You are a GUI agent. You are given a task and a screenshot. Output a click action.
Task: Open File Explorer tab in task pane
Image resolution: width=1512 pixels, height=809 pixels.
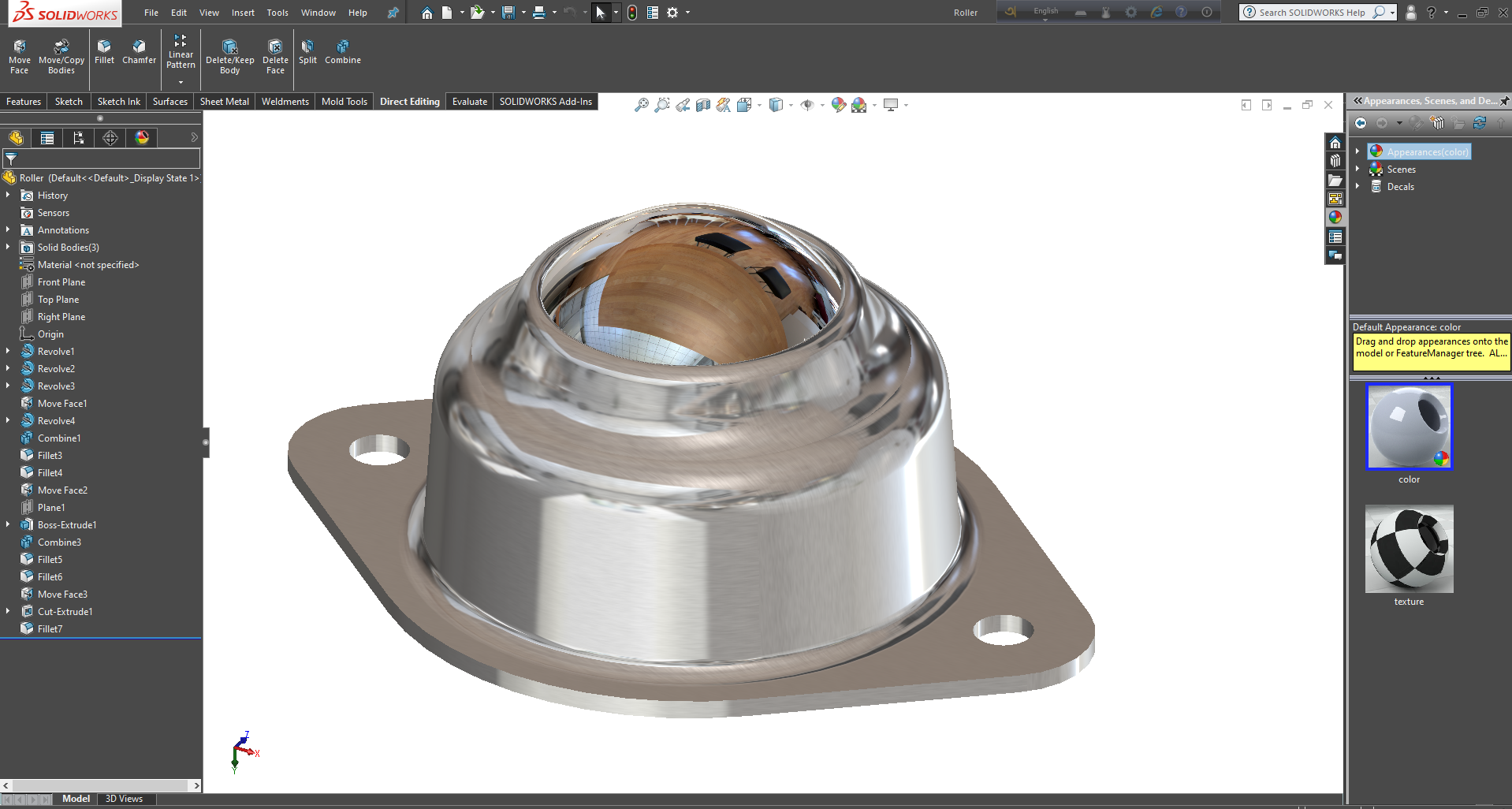(1335, 180)
